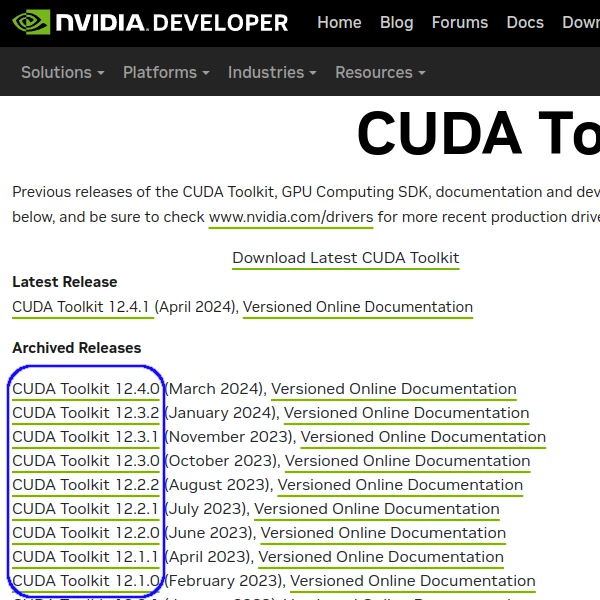Open the CUDA Toolkit 12.2.2 link

pos(86,485)
